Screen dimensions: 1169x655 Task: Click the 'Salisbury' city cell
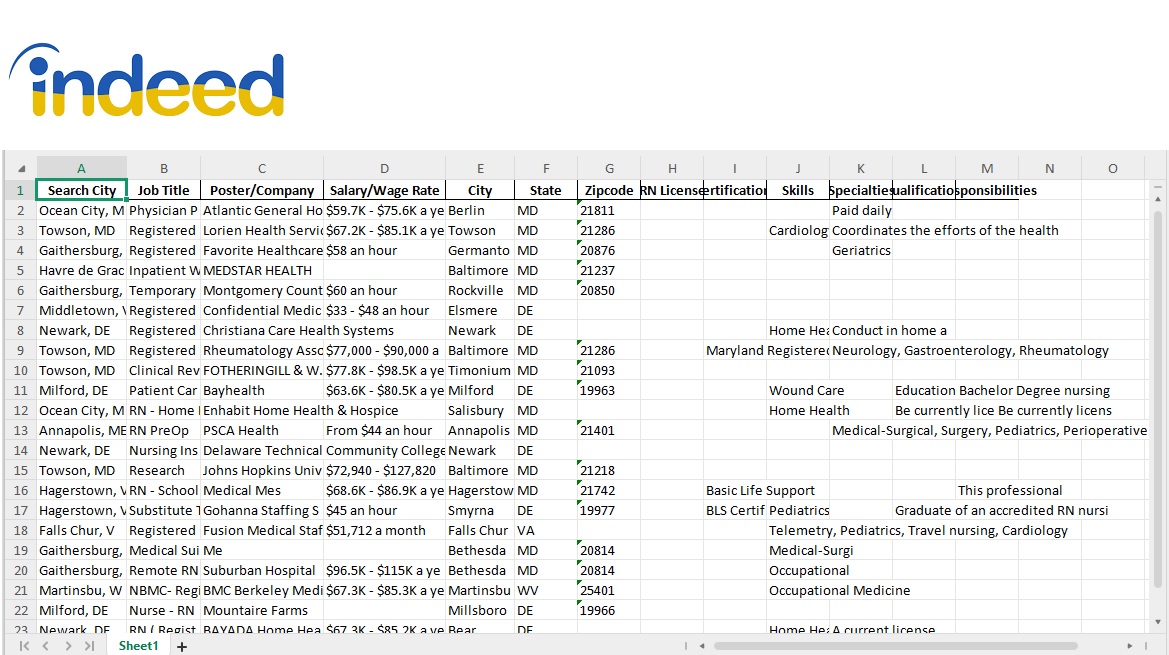480,411
